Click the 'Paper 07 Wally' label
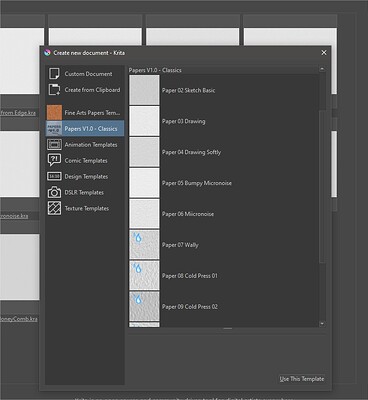The width and height of the screenshot is (368, 400). 180,245
